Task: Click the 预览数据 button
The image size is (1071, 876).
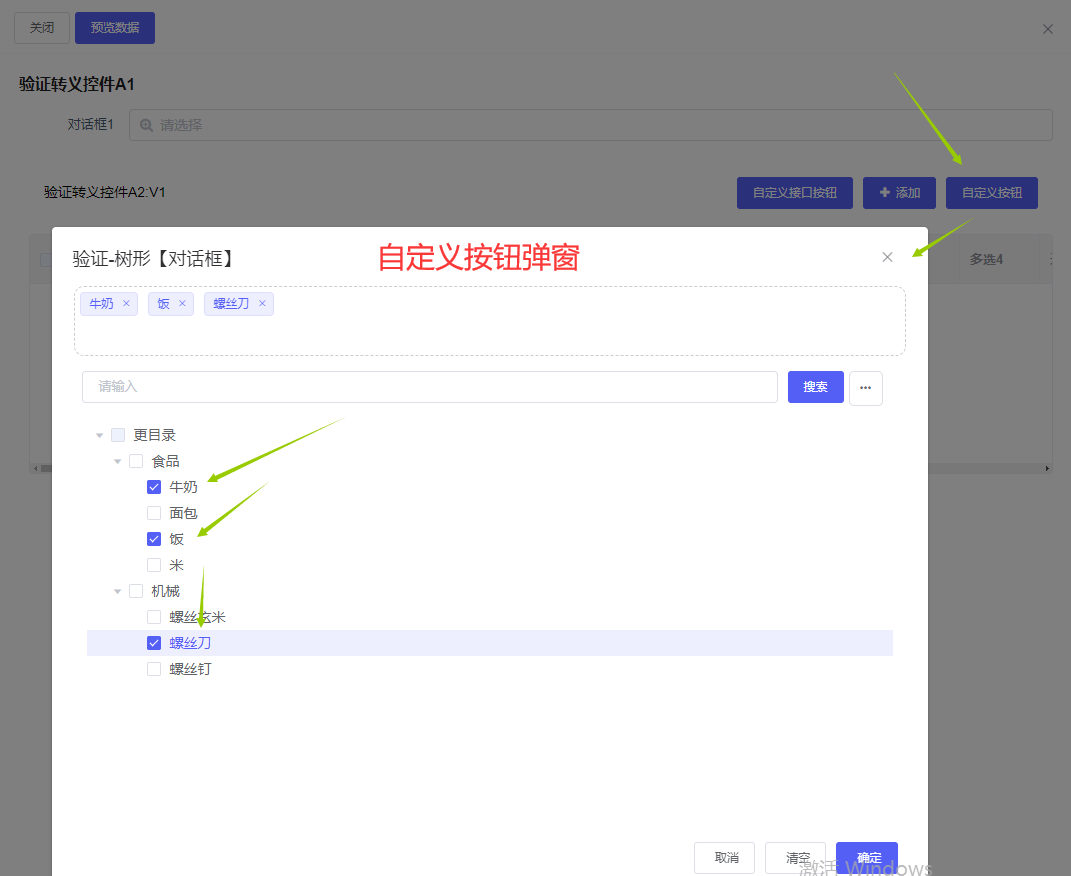Action: coord(115,28)
